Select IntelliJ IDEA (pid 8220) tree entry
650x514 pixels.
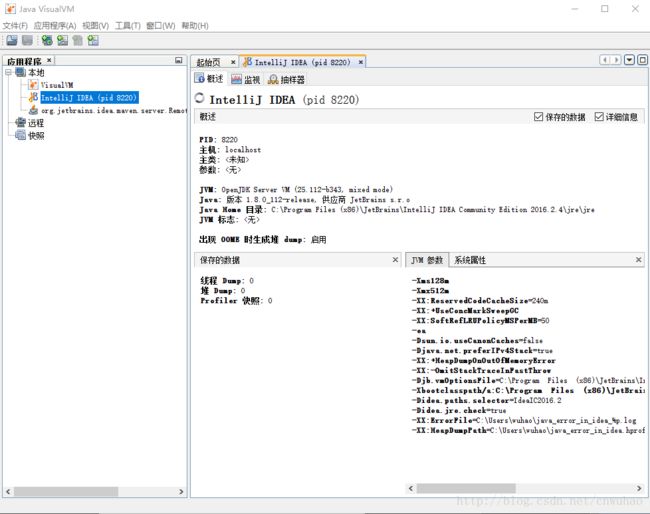pos(89,98)
